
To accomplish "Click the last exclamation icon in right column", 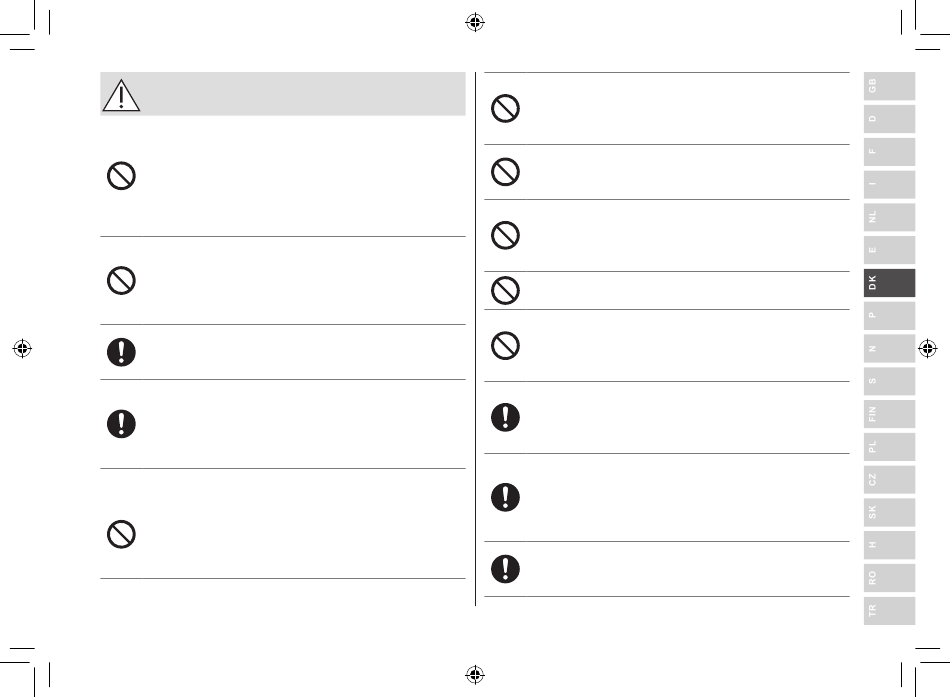I will click(x=505, y=569).
